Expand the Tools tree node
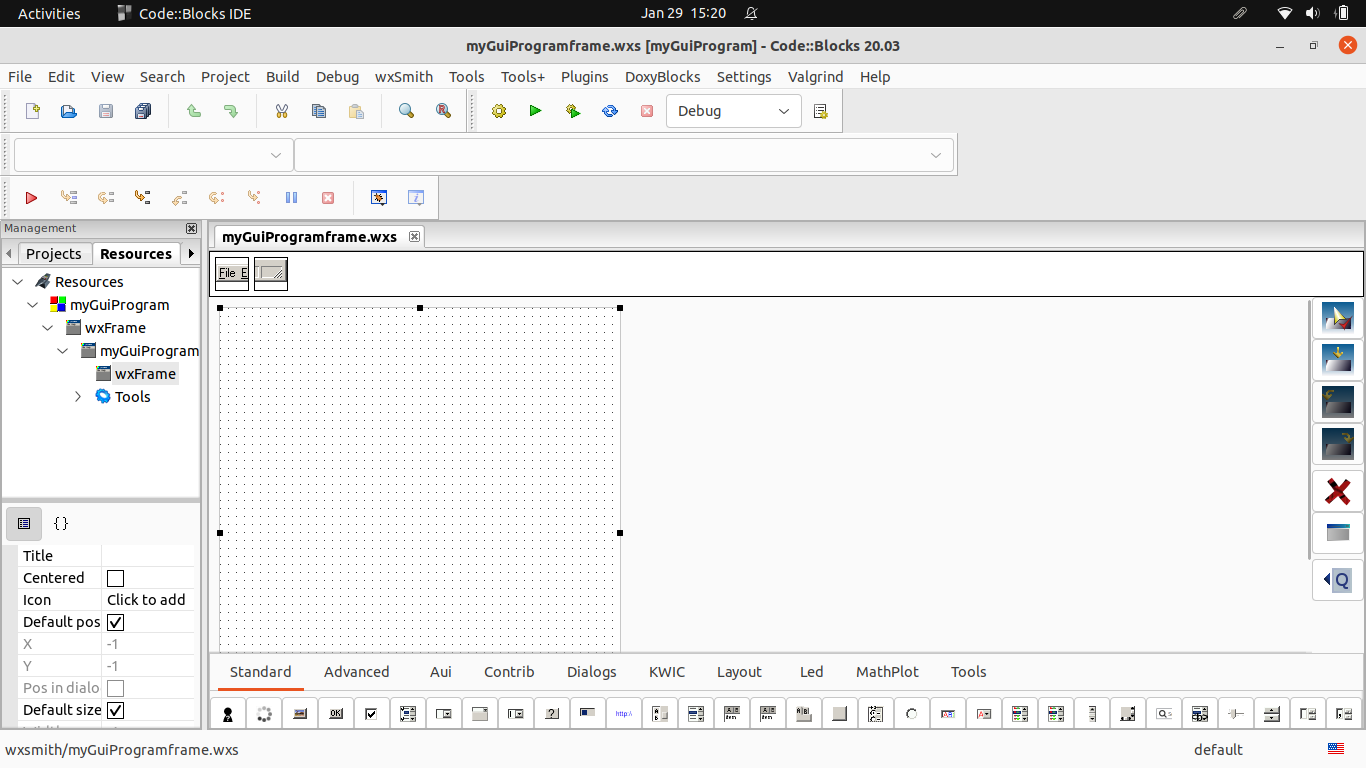The height and width of the screenshot is (768, 1366). tap(78, 397)
